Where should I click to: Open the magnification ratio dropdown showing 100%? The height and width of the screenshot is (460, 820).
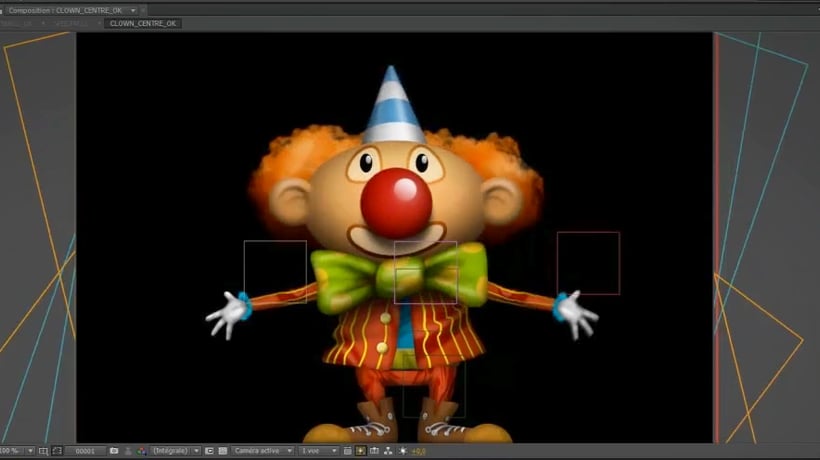(17, 450)
